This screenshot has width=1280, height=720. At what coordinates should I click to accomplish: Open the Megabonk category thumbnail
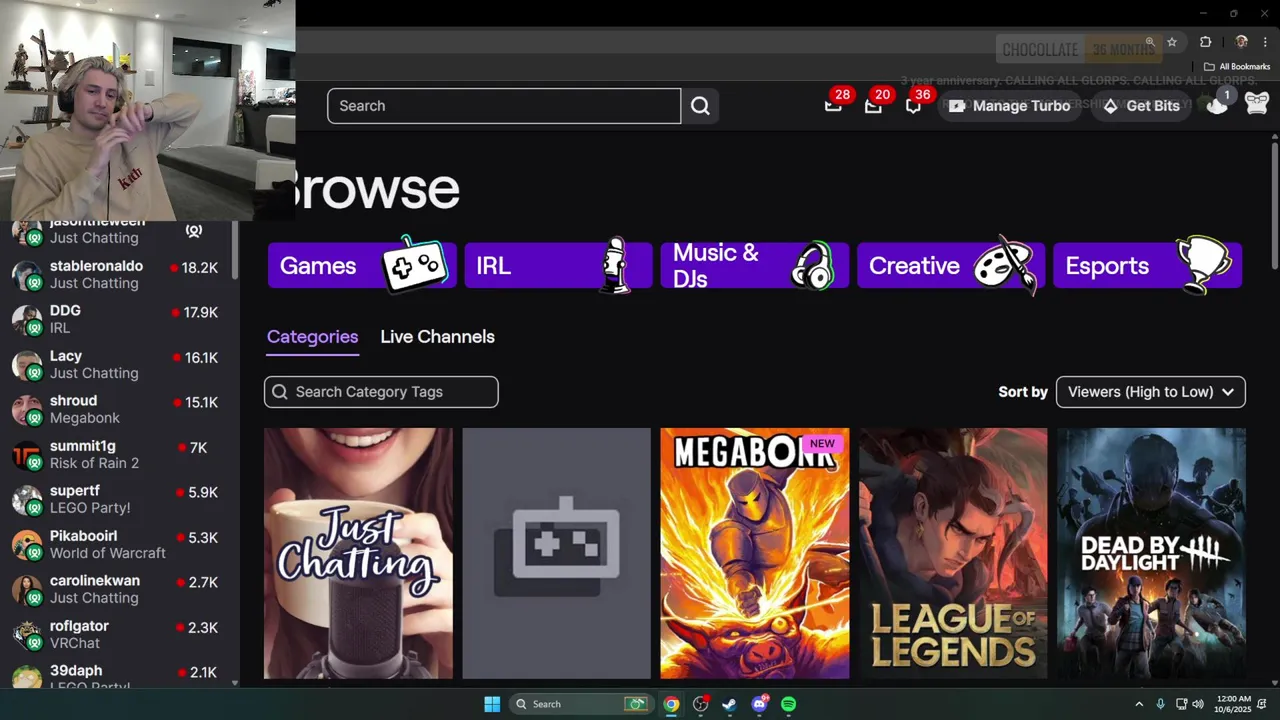pyautogui.click(x=755, y=553)
